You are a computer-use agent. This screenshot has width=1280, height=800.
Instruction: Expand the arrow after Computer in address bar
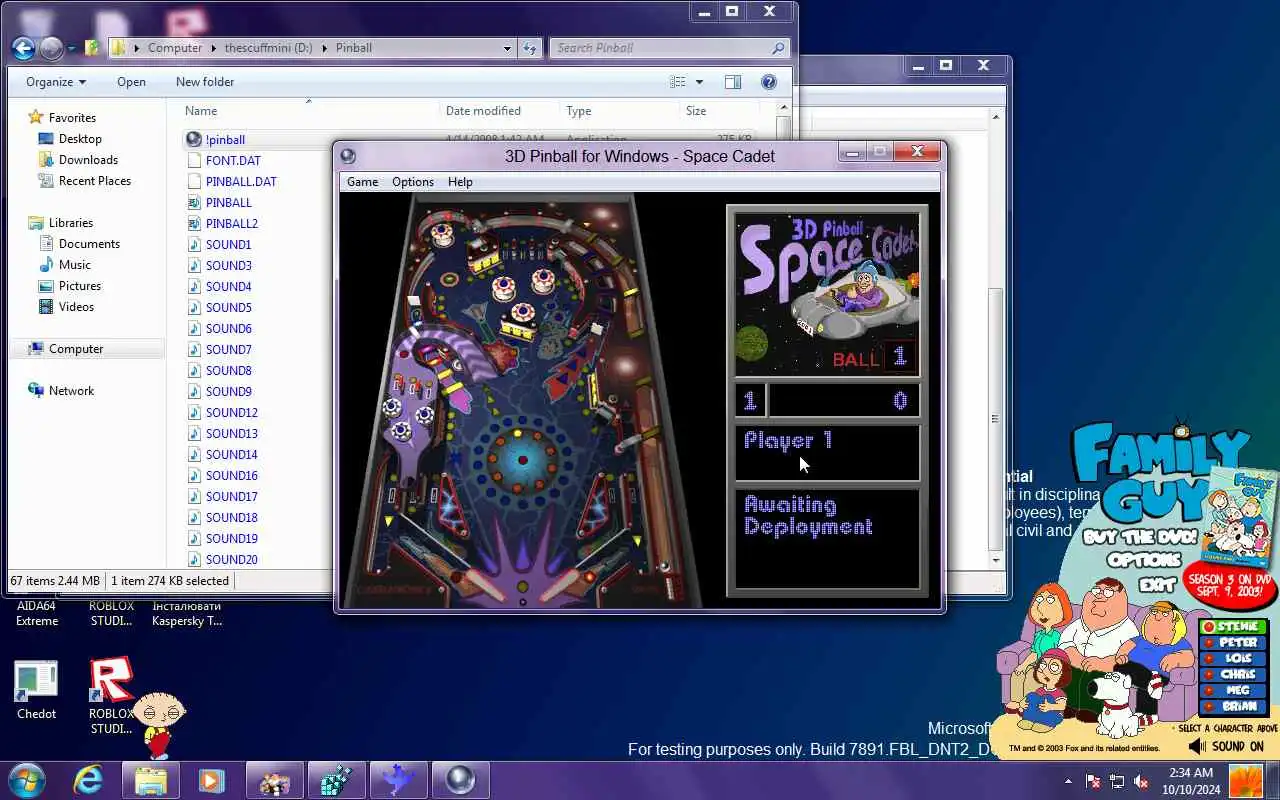click(212, 47)
